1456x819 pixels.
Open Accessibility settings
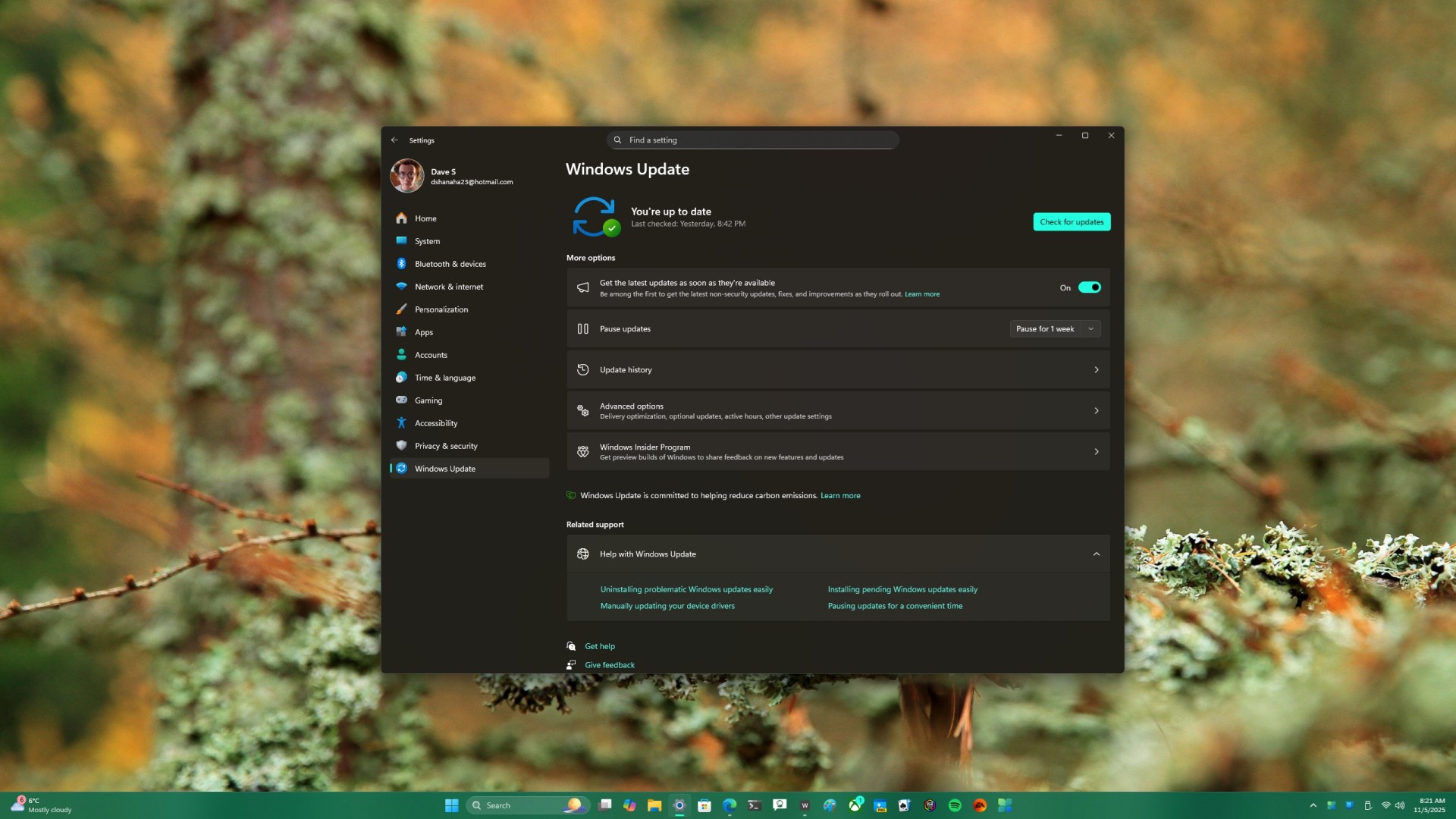tap(469, 423)
